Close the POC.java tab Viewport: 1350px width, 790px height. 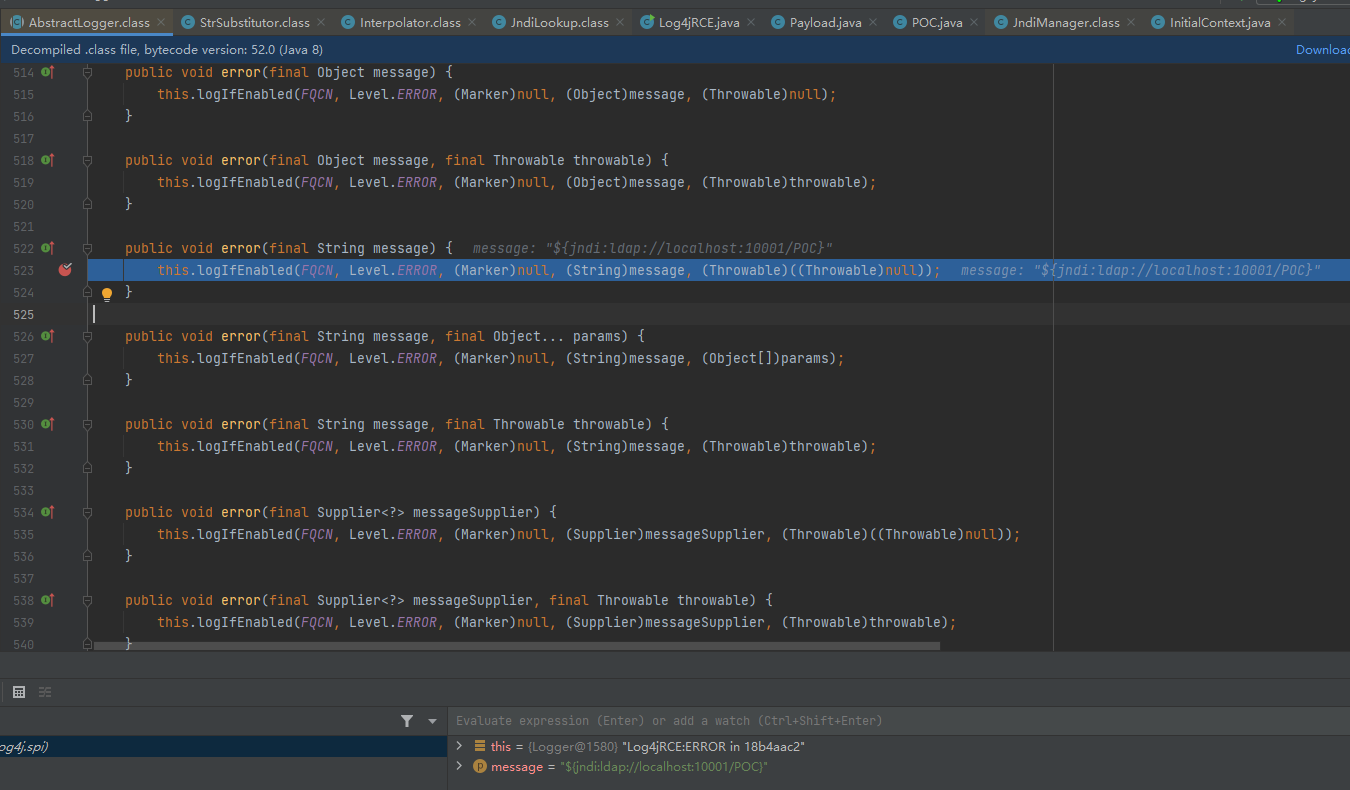tap(974, 22)
